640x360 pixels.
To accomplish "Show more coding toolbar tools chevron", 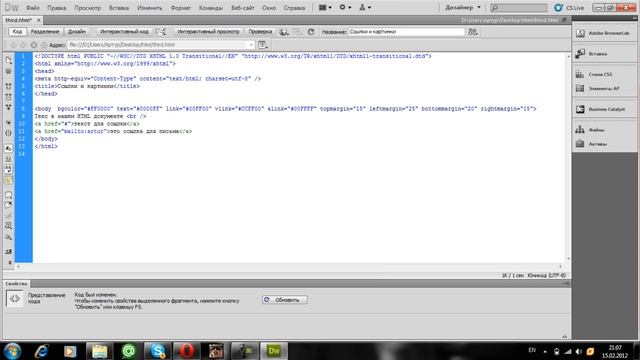I will 9,263.
